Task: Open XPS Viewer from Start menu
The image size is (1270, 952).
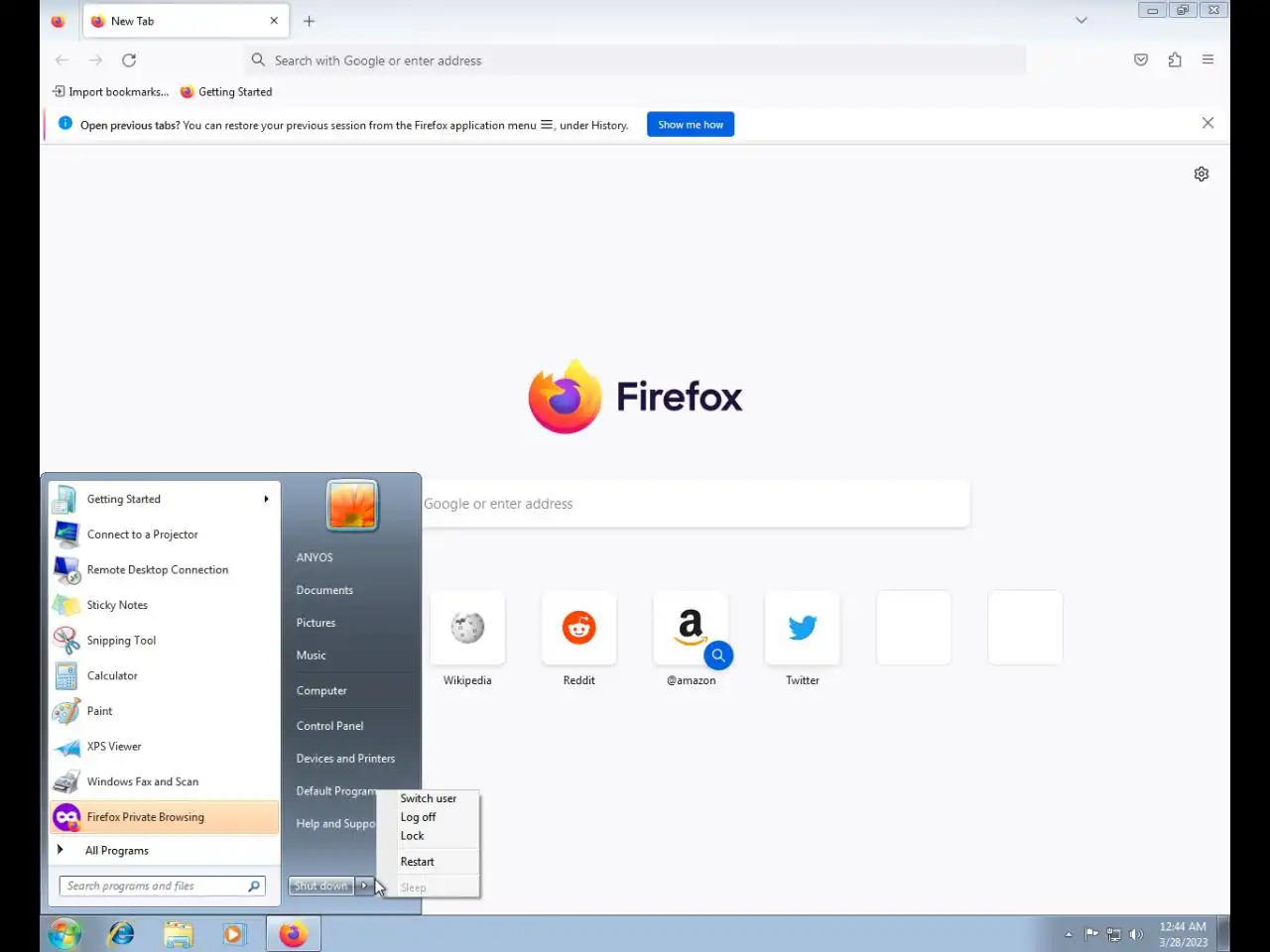Action: pos(165,747)
